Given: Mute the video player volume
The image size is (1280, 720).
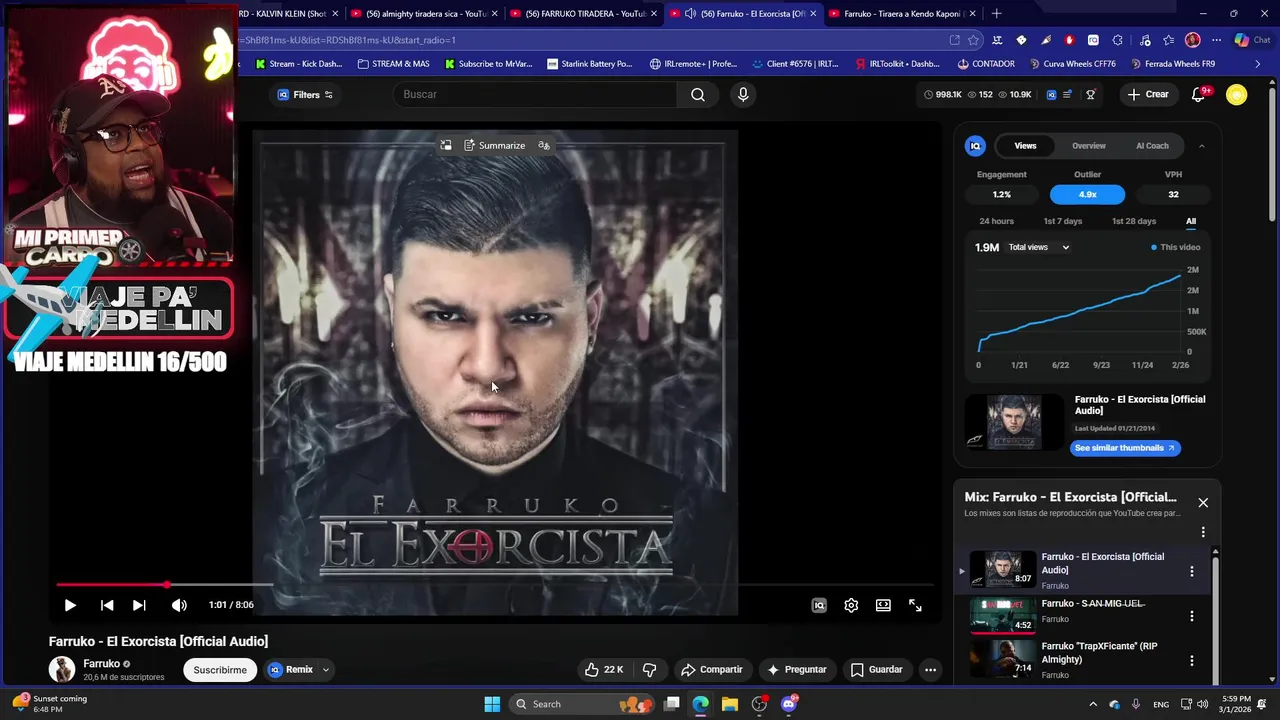Looking at the screenshot, I should (179, 605).
